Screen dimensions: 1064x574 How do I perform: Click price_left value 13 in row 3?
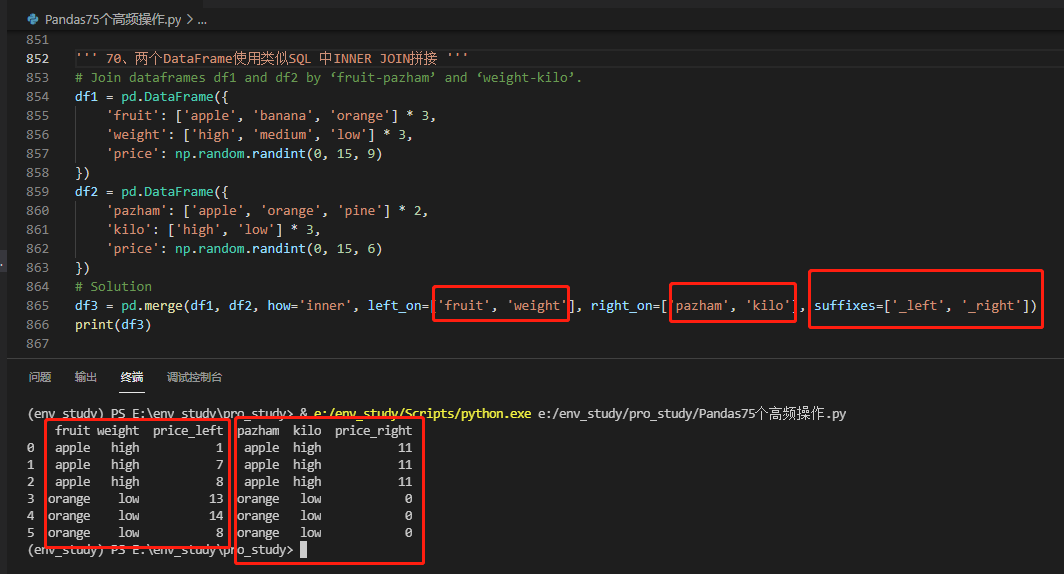(x=216, y=499)
